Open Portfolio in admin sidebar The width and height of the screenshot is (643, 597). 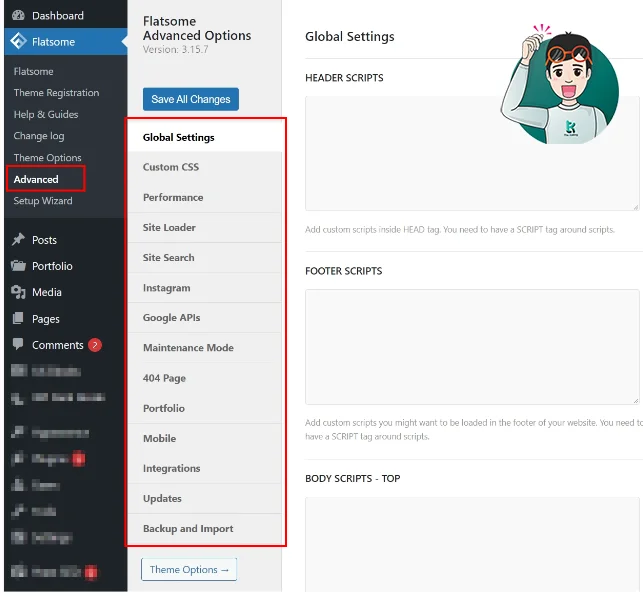click(52, 266)
